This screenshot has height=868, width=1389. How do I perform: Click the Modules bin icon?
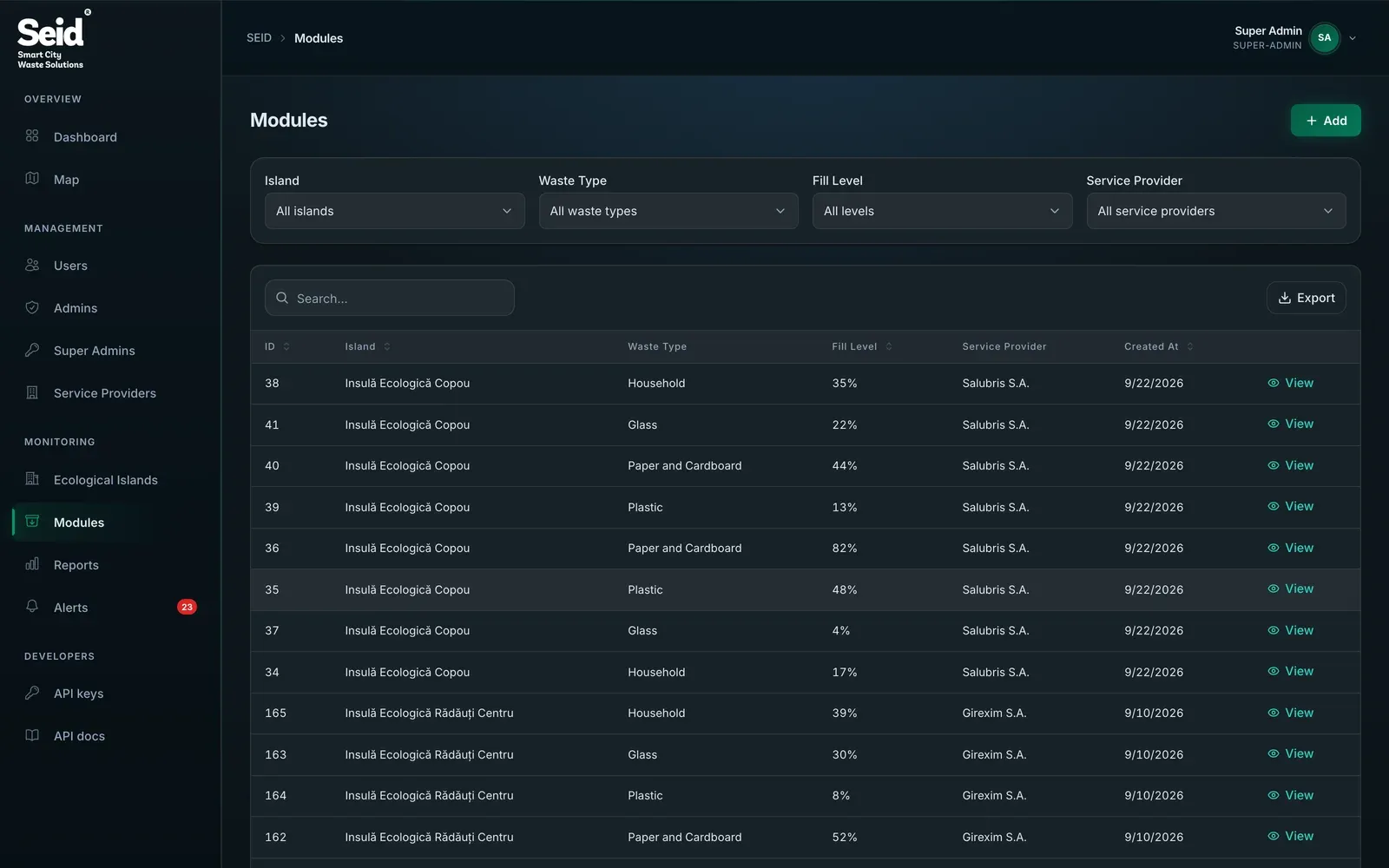click(x=32, y=522)
